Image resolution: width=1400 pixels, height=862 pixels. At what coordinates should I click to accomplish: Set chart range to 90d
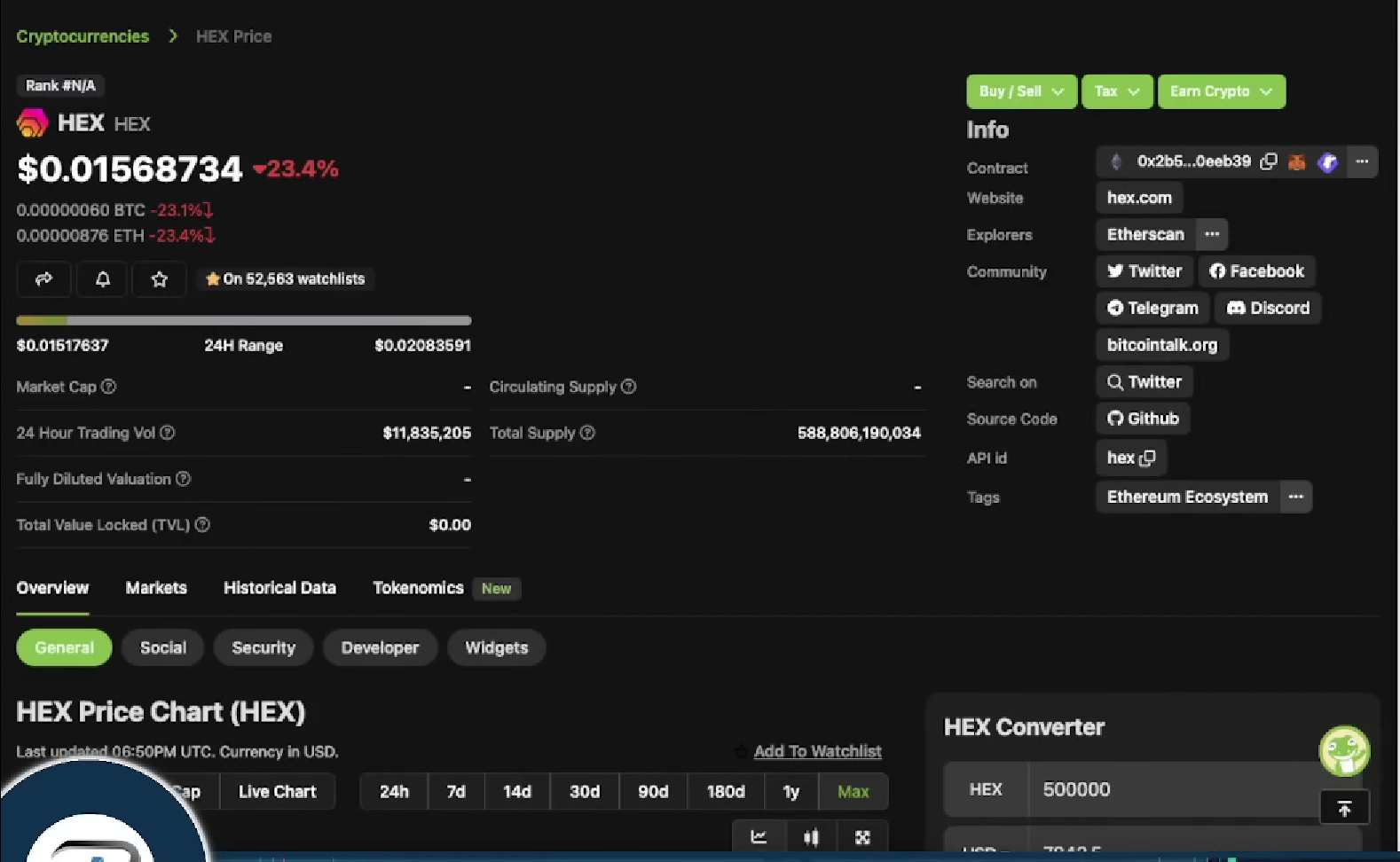[x=653, y=792]
